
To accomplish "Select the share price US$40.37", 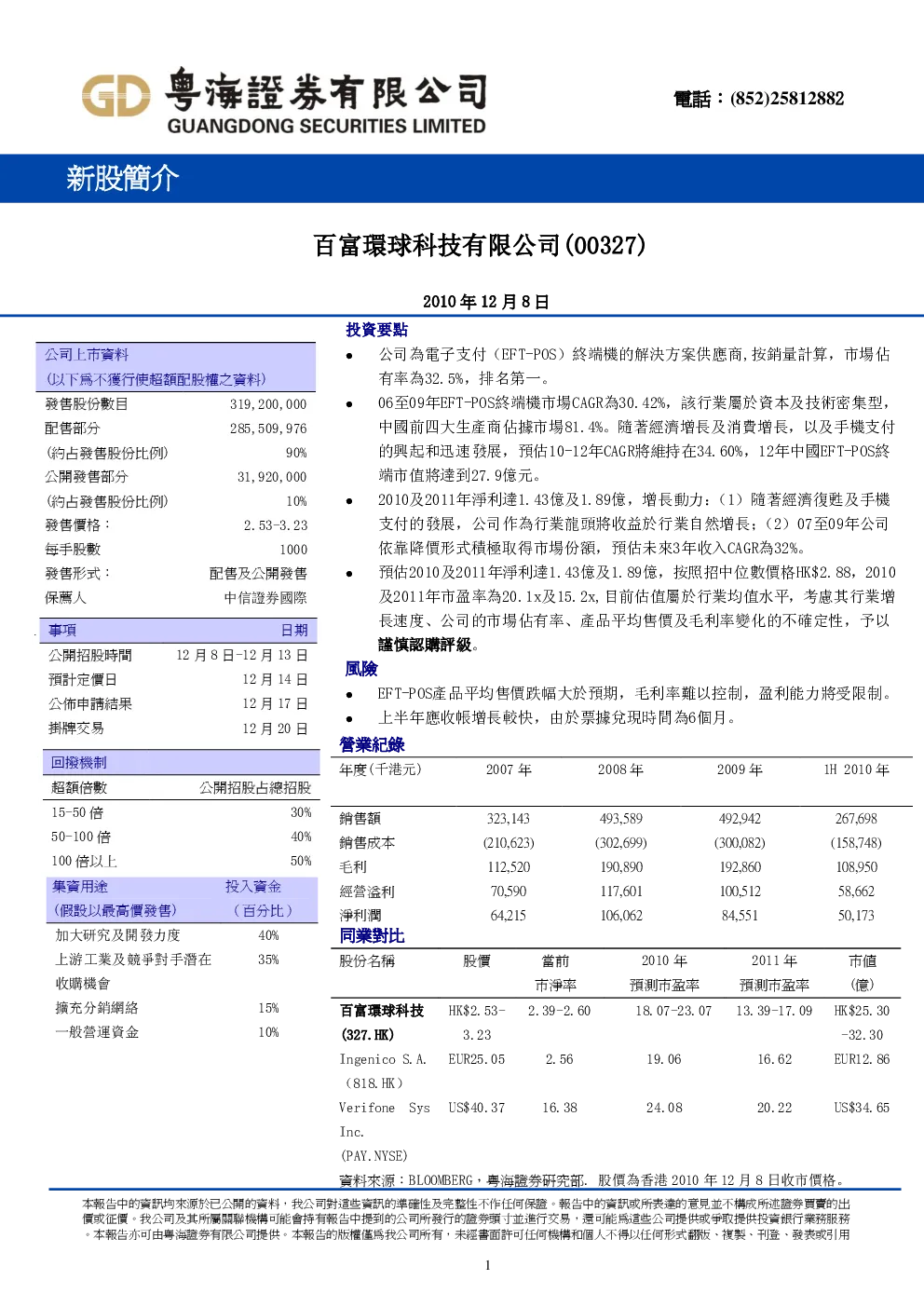I will 477,1108.
